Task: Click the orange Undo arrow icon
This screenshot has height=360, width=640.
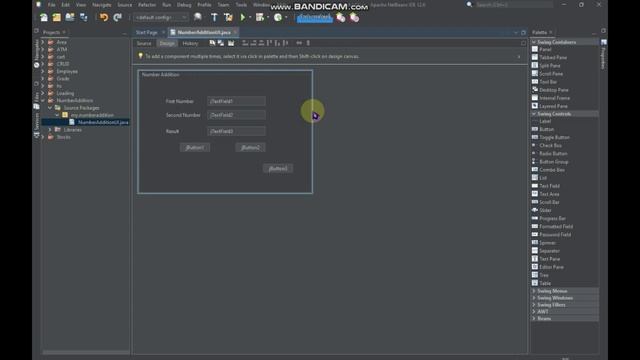Action: pos(104,18)
